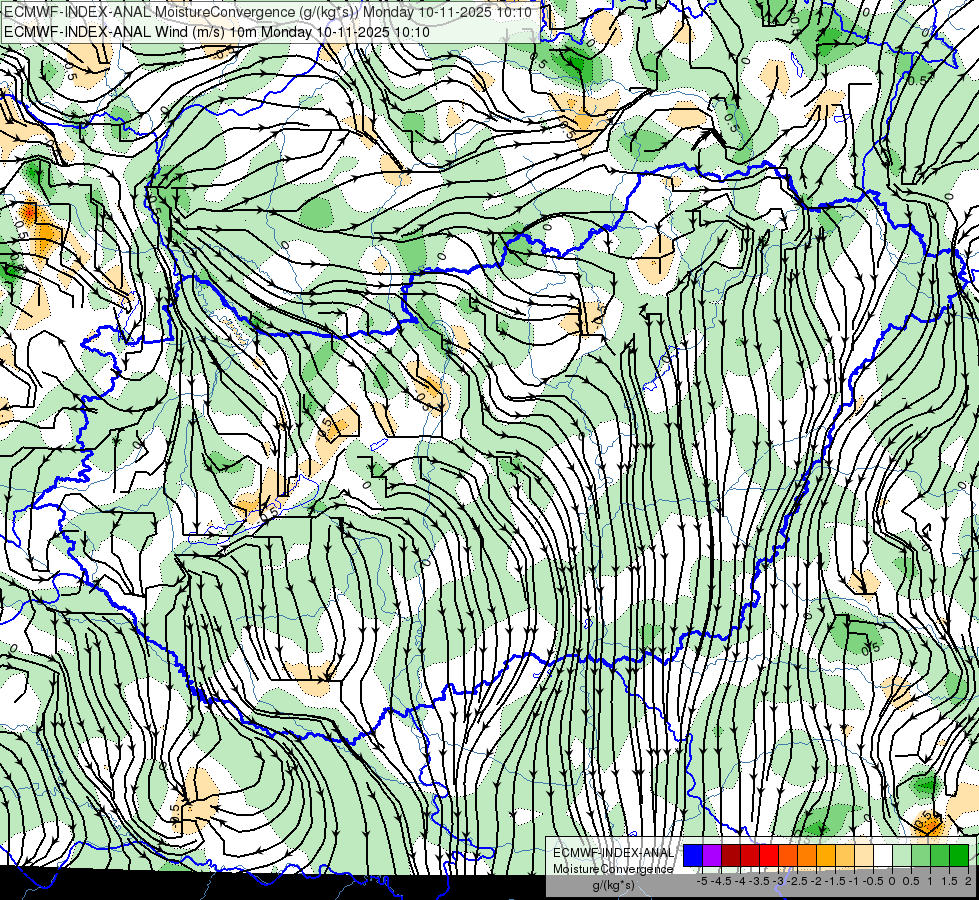Click the white legend swatch before 0
The height and width of the screenshot is (900, 979).
883,856
